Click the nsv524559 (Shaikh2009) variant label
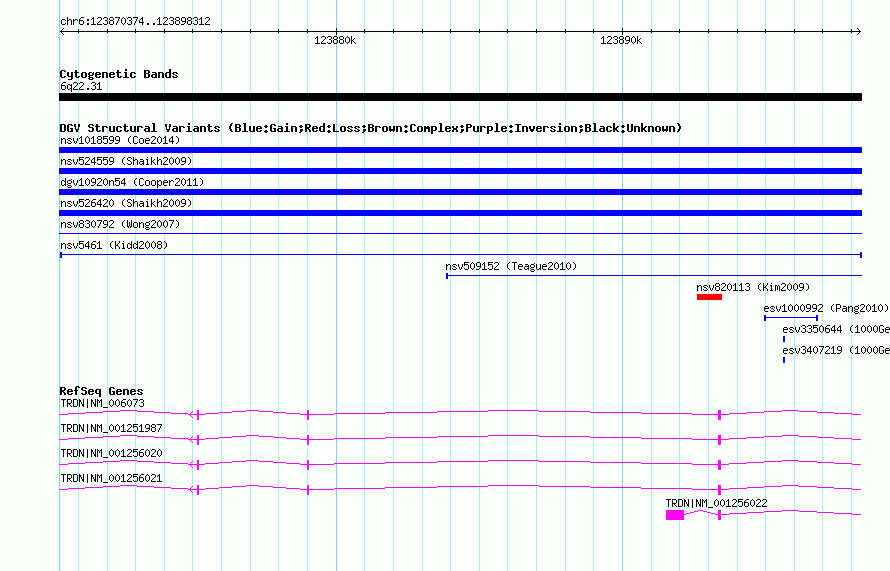This screenshot has height=571, width=890. point(126,161)
